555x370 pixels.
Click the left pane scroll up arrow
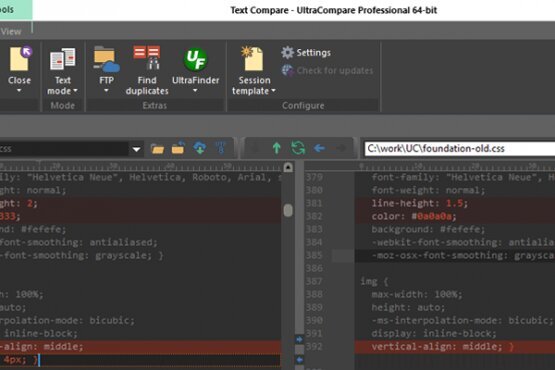288,167
